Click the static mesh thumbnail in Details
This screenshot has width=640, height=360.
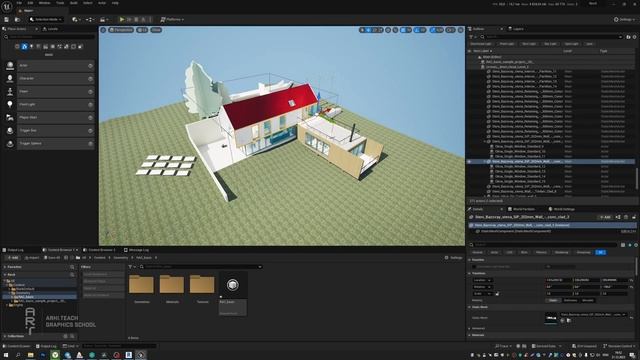(x=551, y=318)
